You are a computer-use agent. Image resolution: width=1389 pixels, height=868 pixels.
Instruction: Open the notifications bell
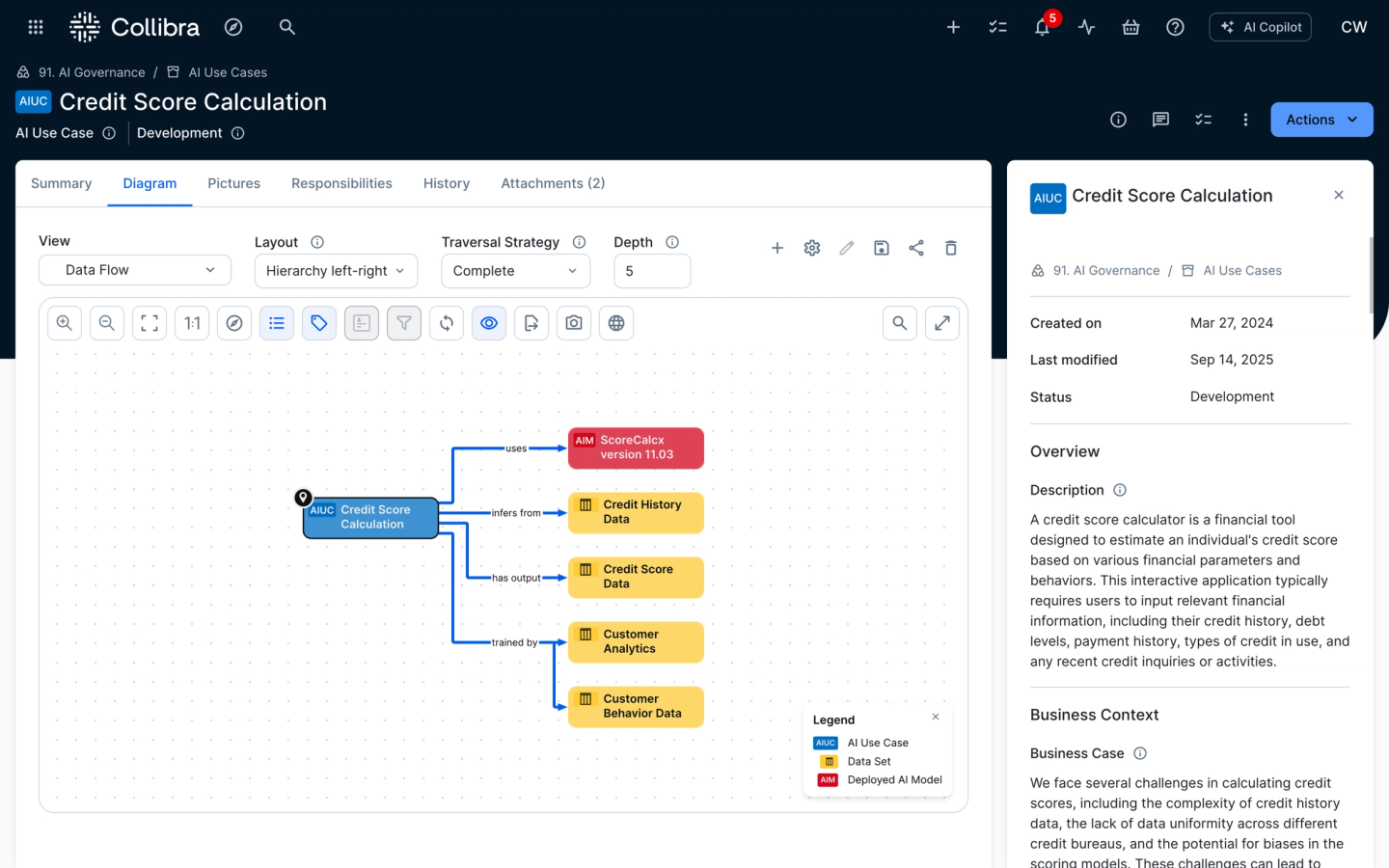coord(1042,27)
